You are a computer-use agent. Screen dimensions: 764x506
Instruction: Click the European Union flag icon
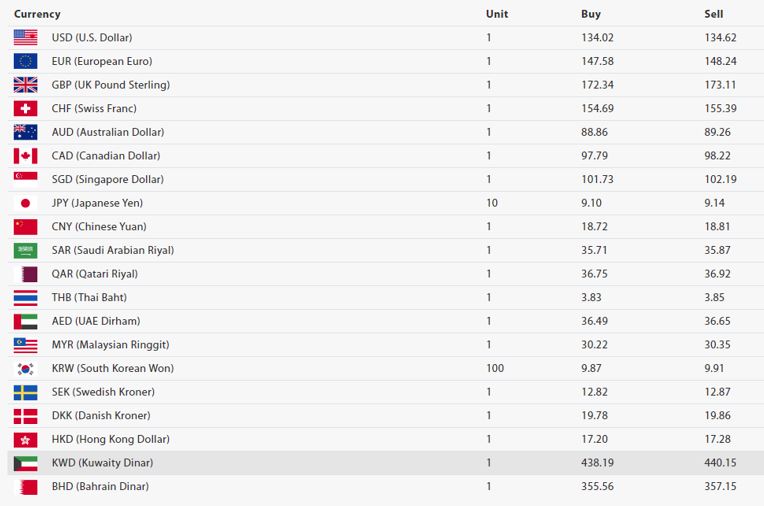click(x=25, y=61)
